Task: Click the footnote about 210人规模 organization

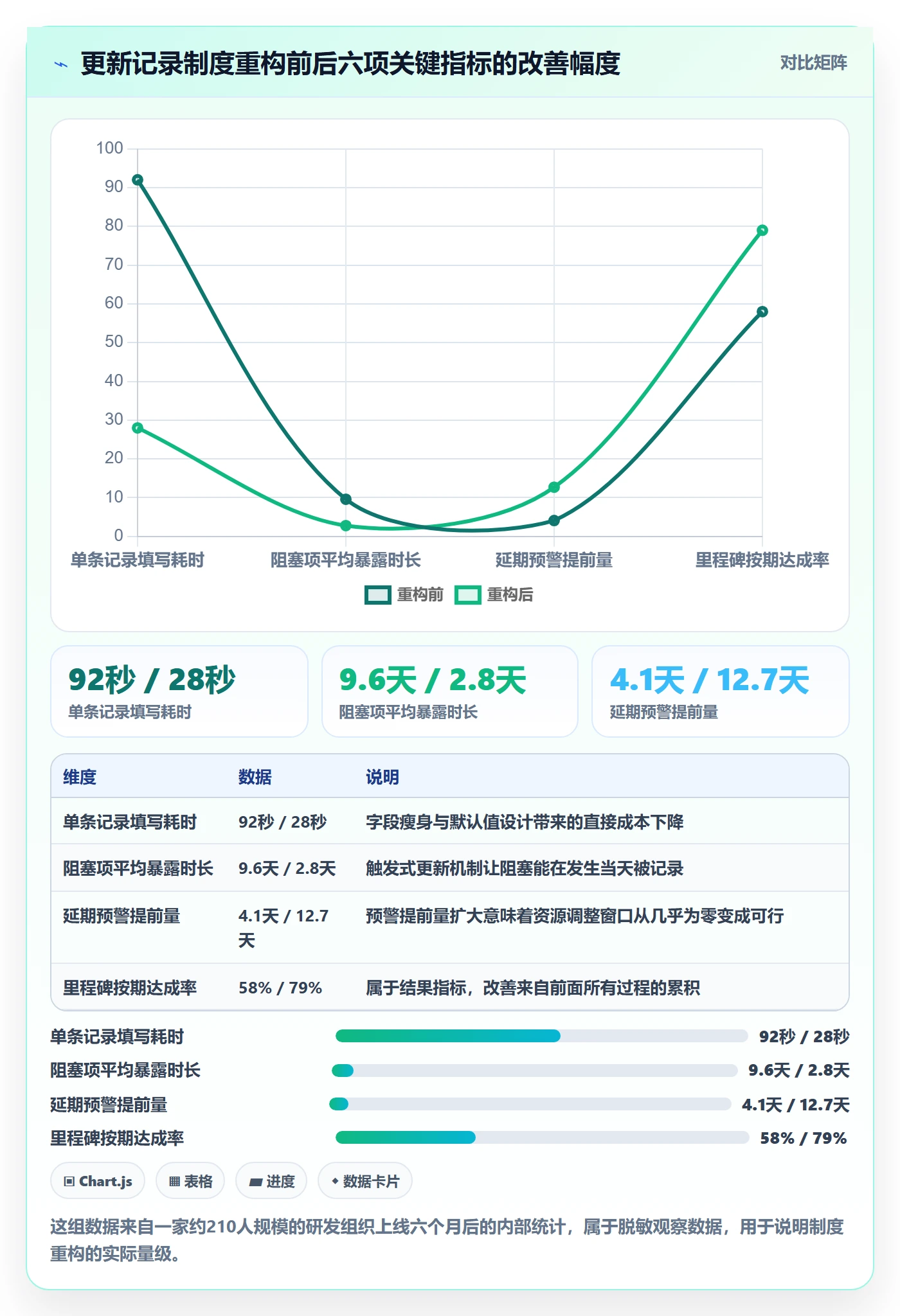Action: 447,1240
